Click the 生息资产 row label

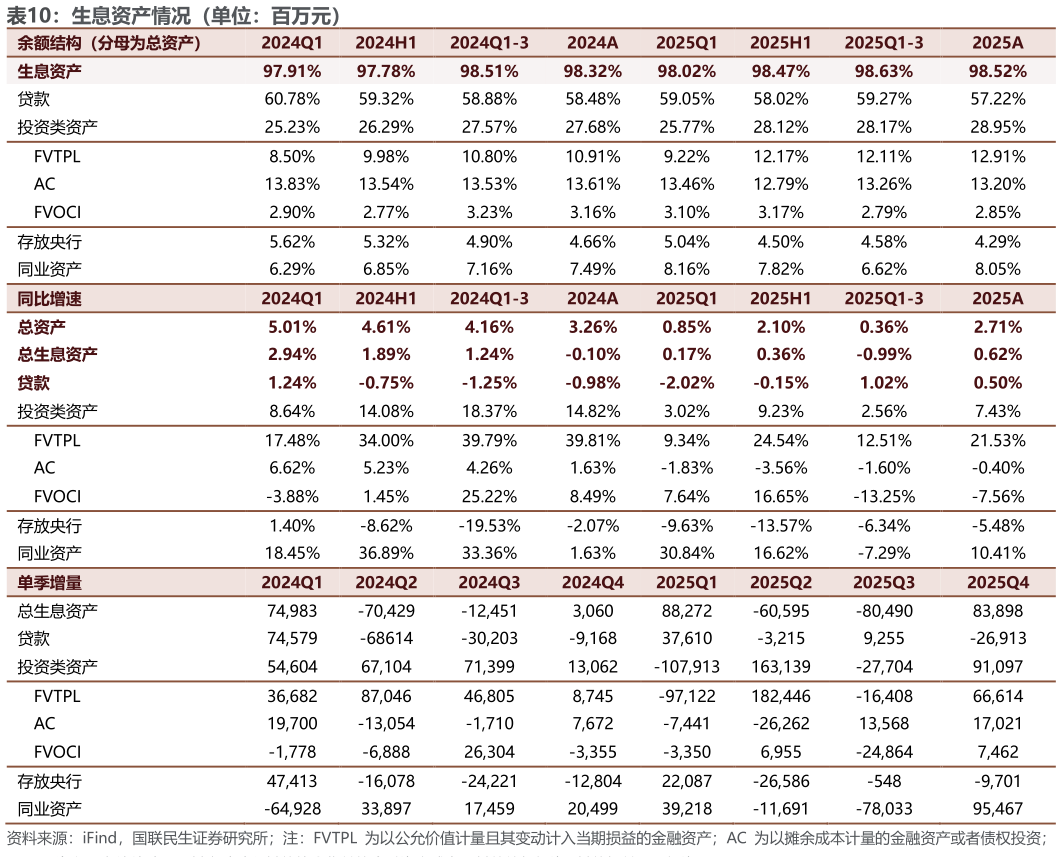(x=50, y=71)
